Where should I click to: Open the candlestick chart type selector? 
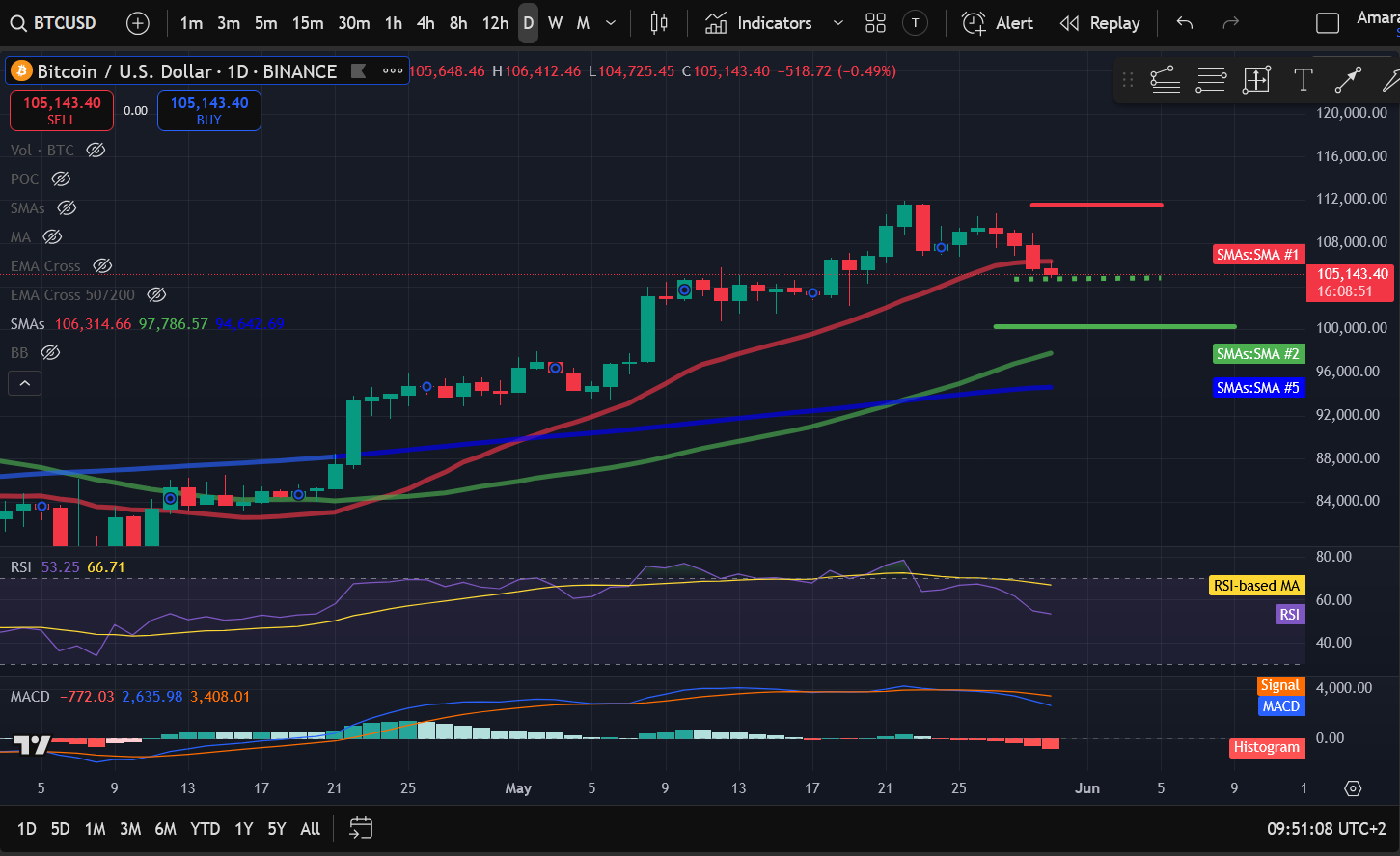pyautogui.click(x=659, y=23)
